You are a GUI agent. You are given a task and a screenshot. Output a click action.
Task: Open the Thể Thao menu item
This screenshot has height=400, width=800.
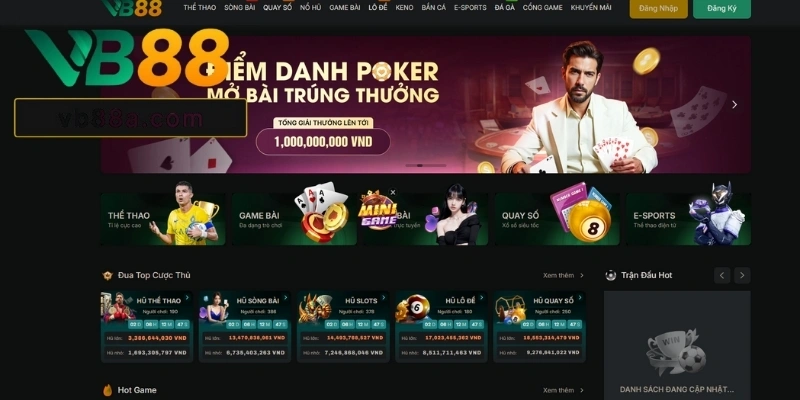tap(199, 8)
